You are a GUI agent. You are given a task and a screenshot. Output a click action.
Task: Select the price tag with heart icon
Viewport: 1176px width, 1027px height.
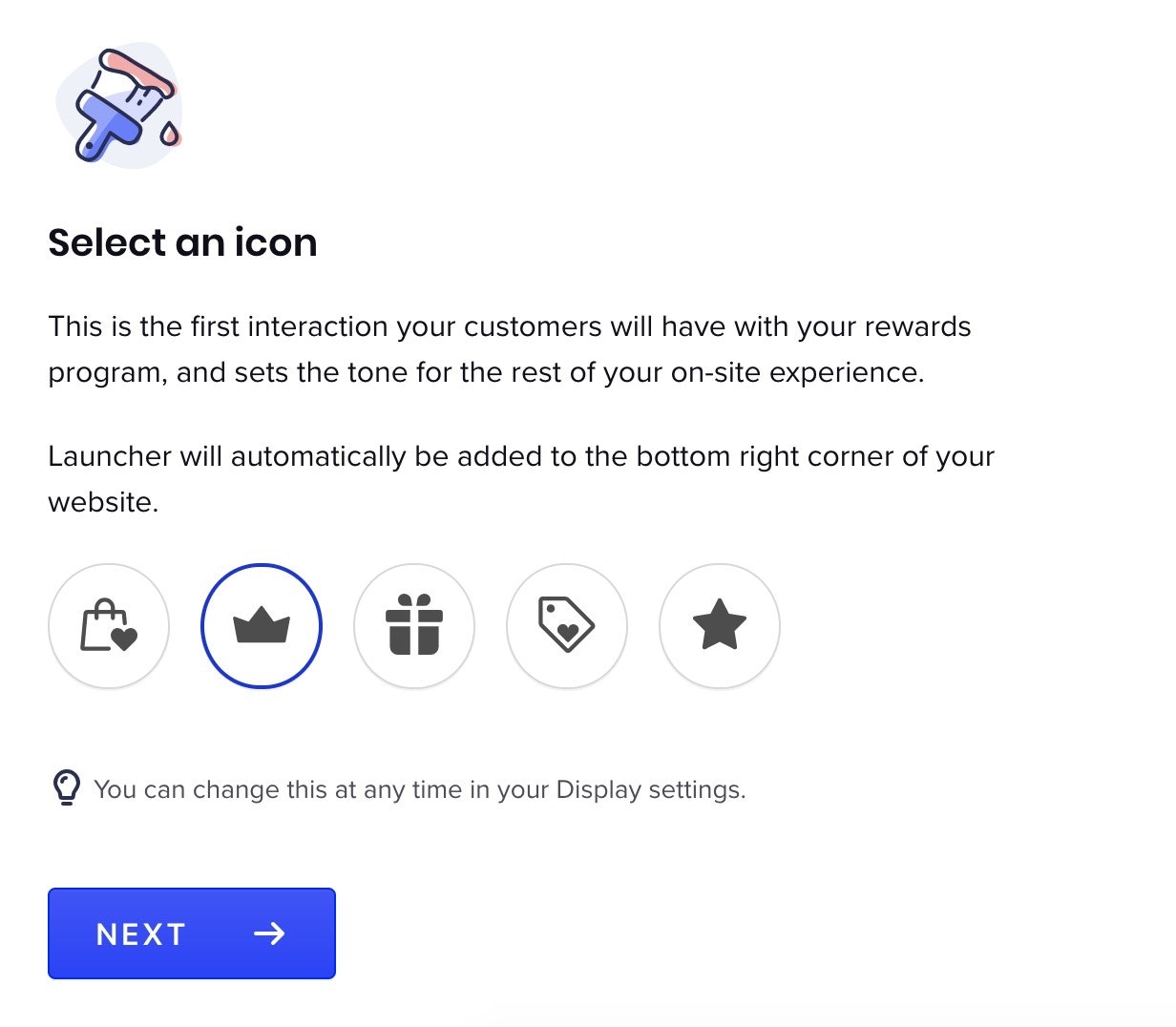pyautogui.click(x=567, y=626)
